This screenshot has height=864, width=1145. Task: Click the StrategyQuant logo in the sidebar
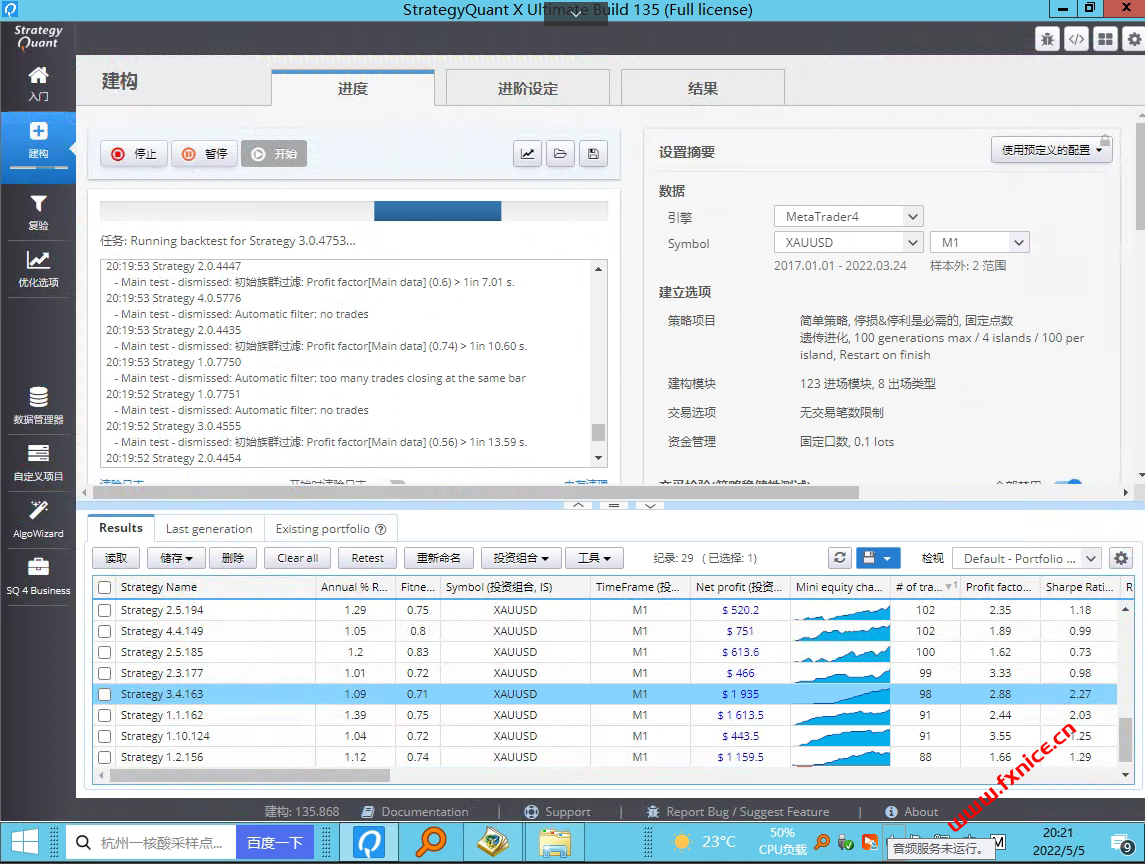click(38, 37)
